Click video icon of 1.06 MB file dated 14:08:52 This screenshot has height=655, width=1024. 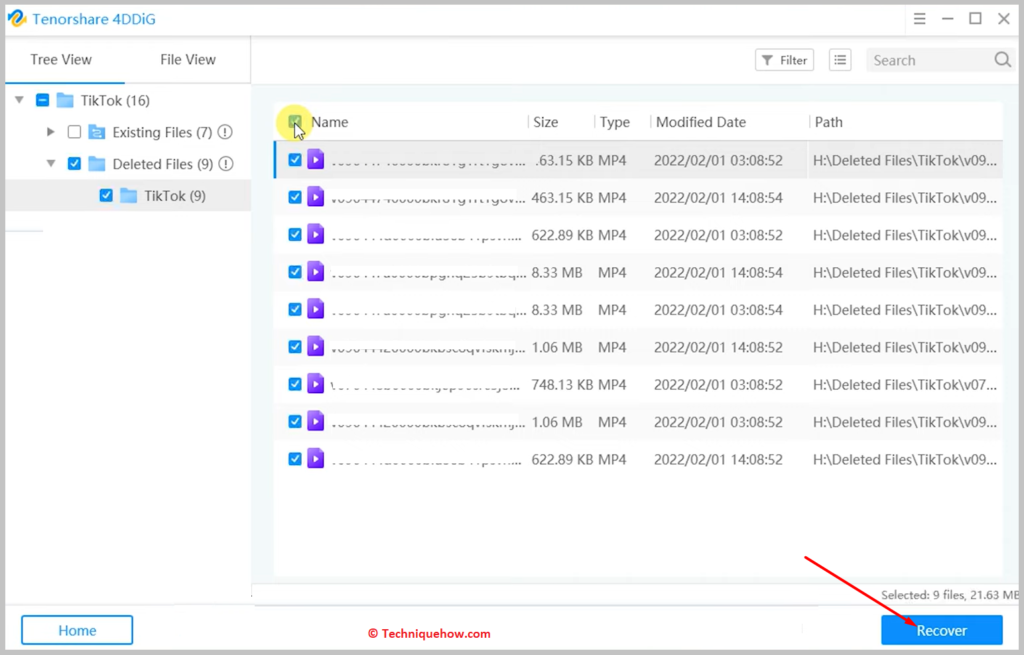click(315, 346)
